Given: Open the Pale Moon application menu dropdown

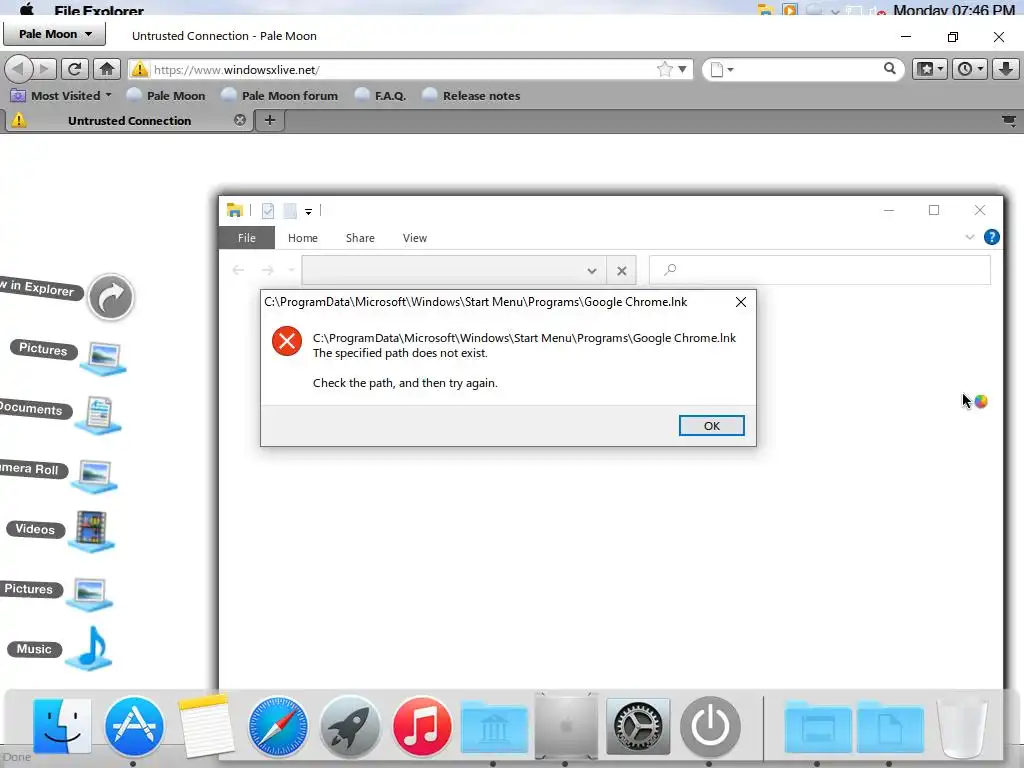Looking at the screenshot, I should 54,34.
